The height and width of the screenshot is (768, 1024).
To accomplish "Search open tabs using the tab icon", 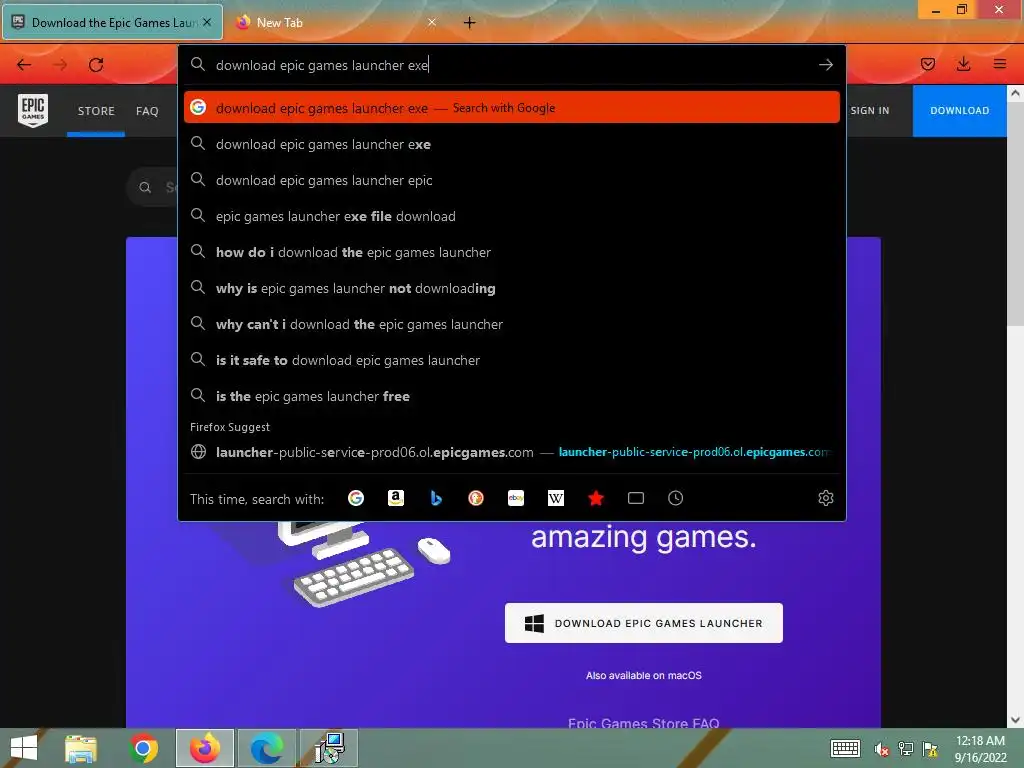I will point(635,498).
